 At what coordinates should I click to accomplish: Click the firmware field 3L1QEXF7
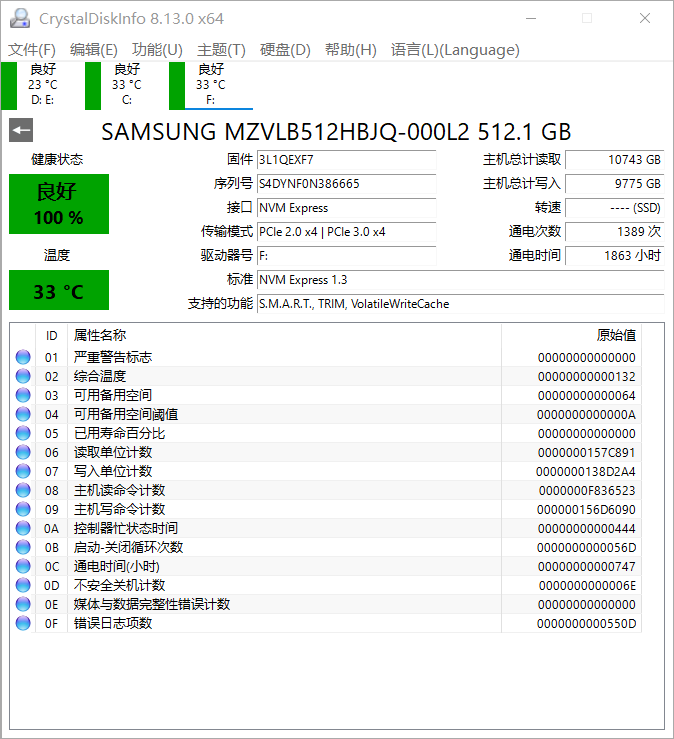tap(346, 160)
